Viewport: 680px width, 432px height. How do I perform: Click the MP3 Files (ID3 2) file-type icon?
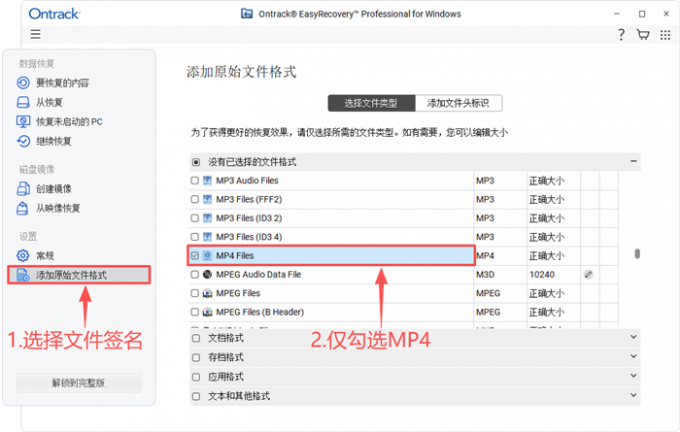[x=207, y=218]
